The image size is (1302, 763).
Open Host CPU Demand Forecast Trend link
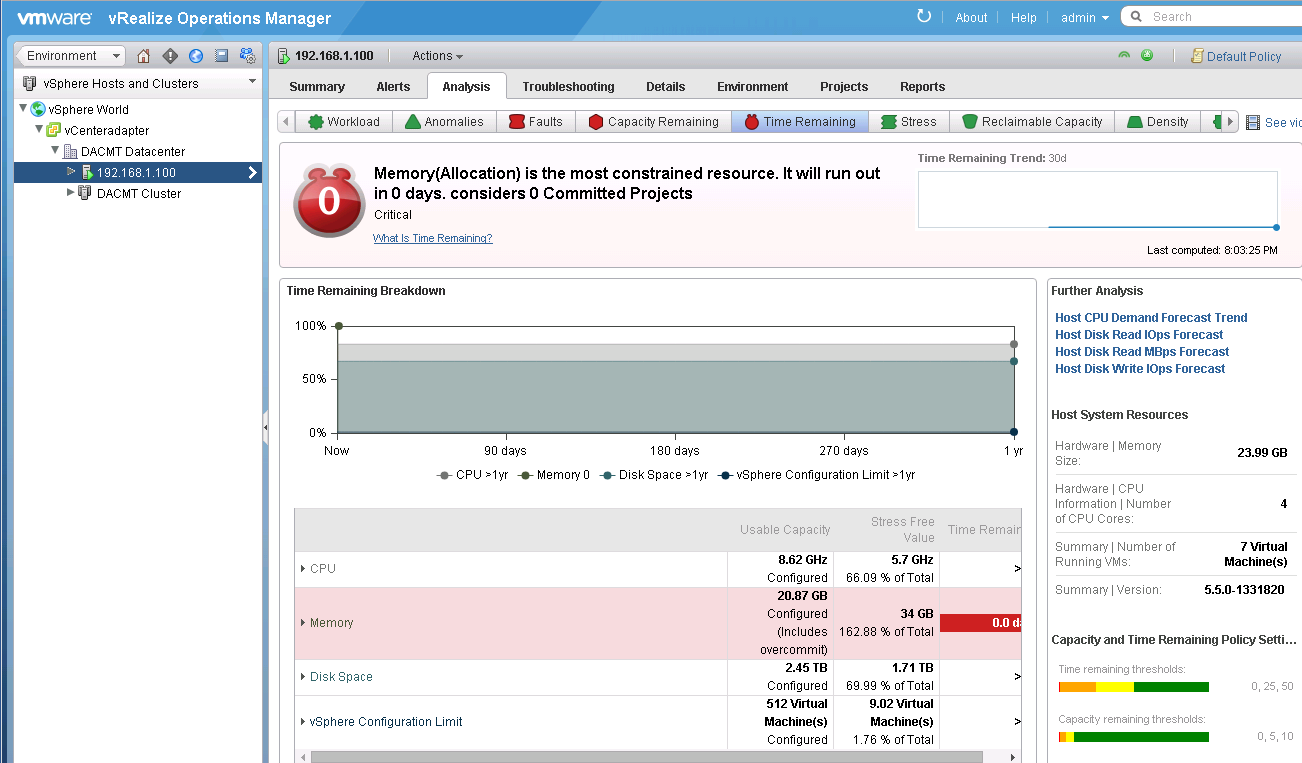[1151, 318]
